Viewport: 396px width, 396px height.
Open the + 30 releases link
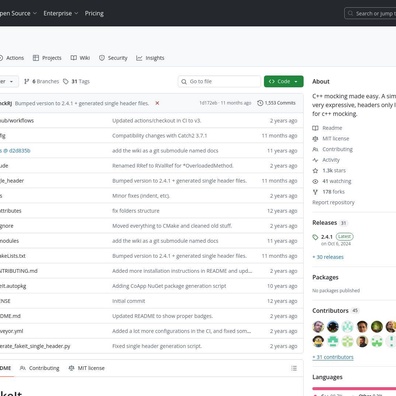point(328,257)
